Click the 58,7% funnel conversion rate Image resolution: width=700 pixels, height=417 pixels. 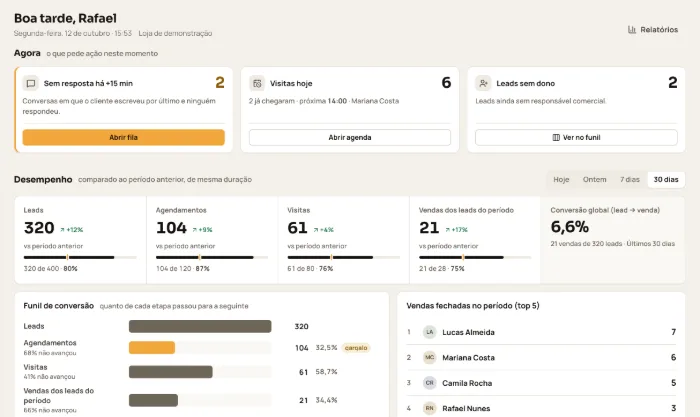point(326,372)
